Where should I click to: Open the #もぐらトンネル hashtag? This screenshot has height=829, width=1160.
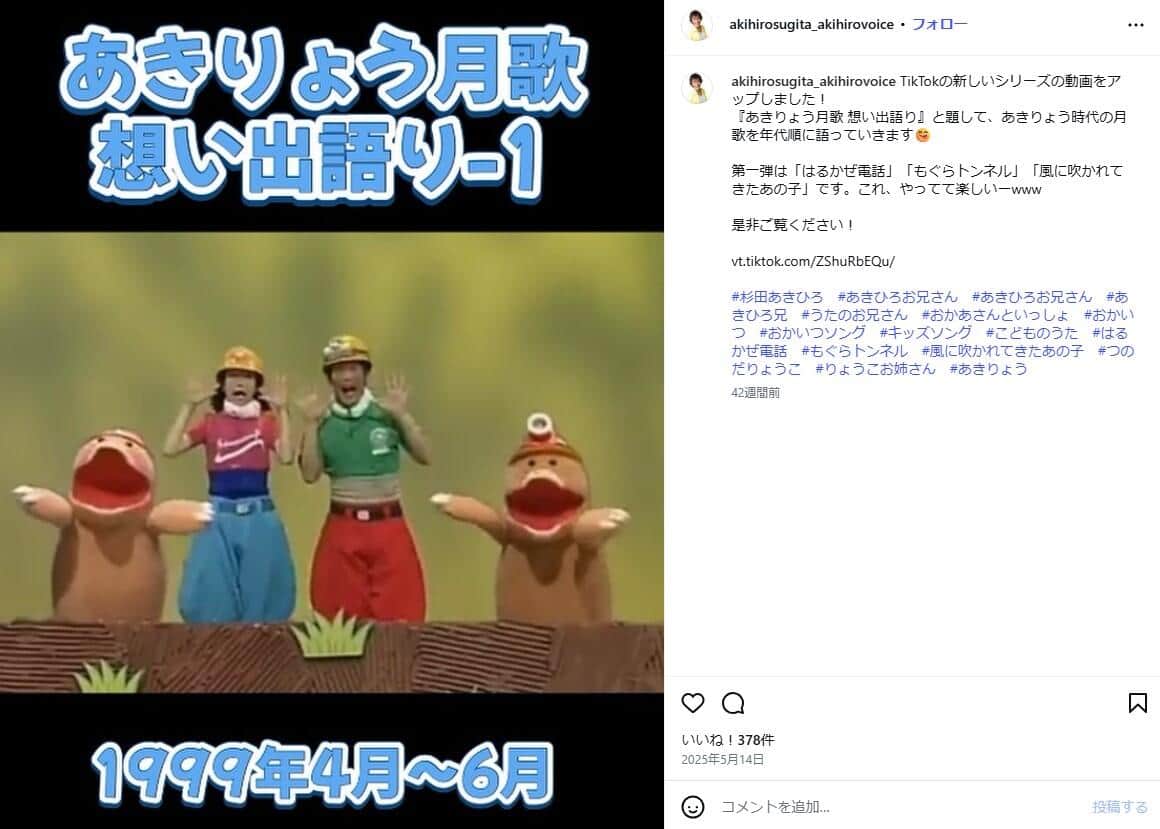[854, 351]
